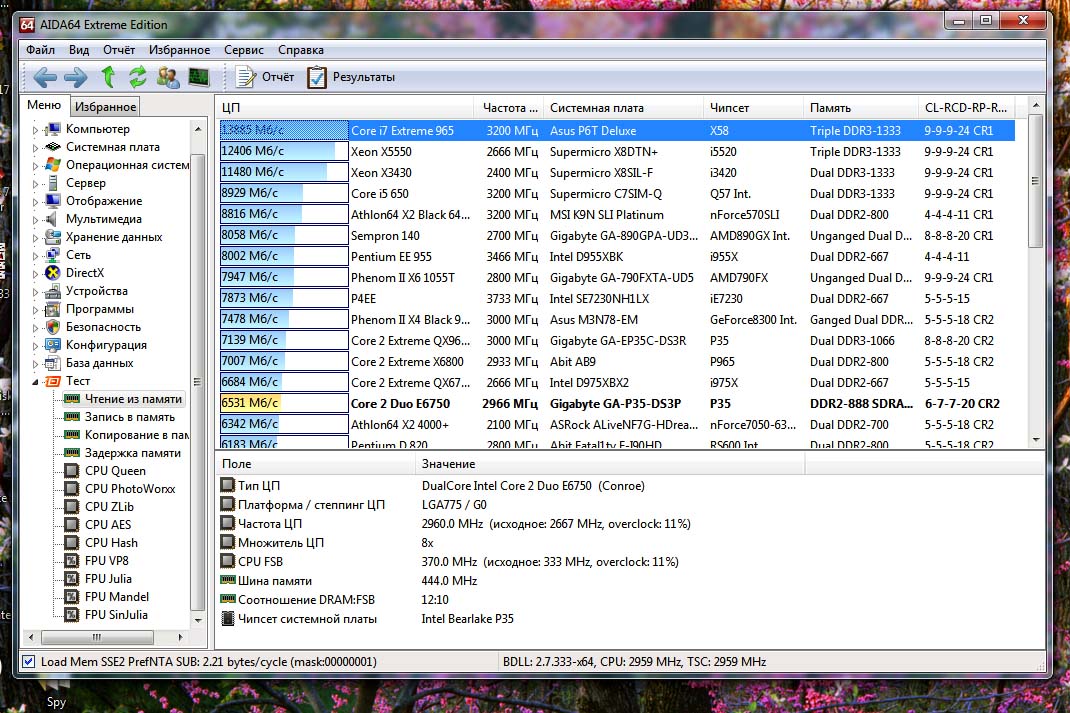
Task: Open the Сервис menu
Action: coord(244,50)
